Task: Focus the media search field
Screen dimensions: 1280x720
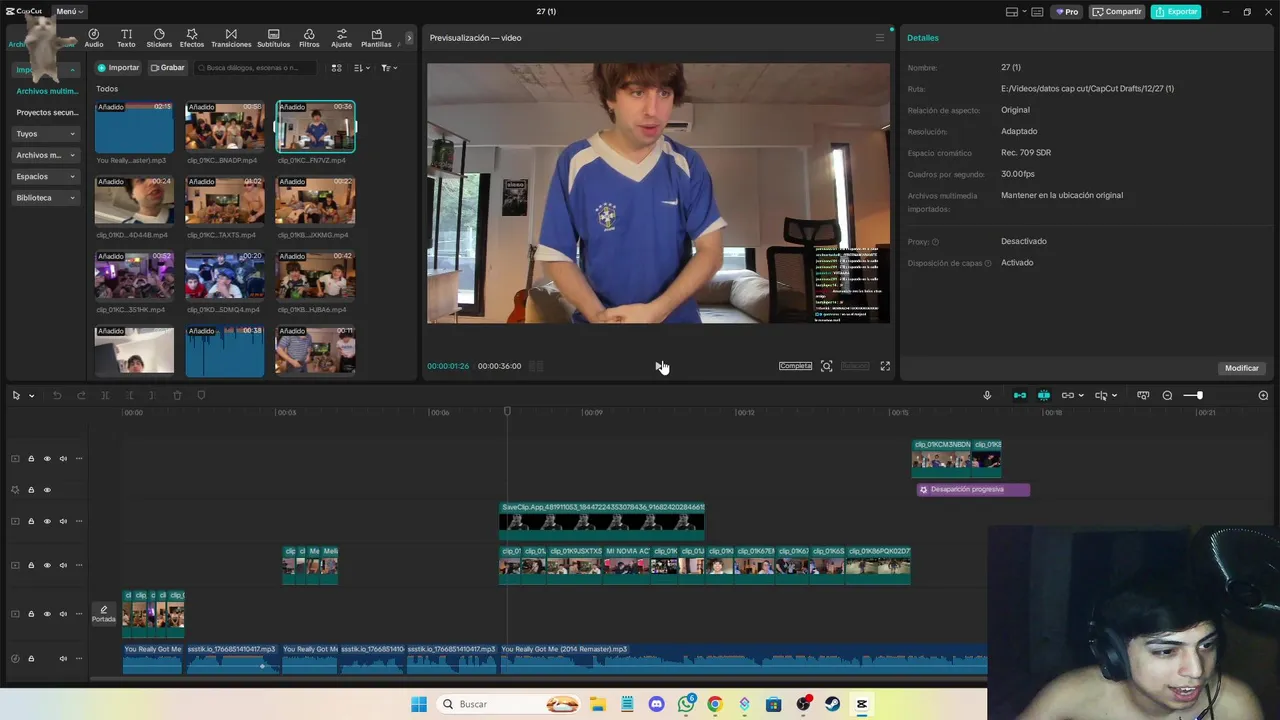Action: 255,68
